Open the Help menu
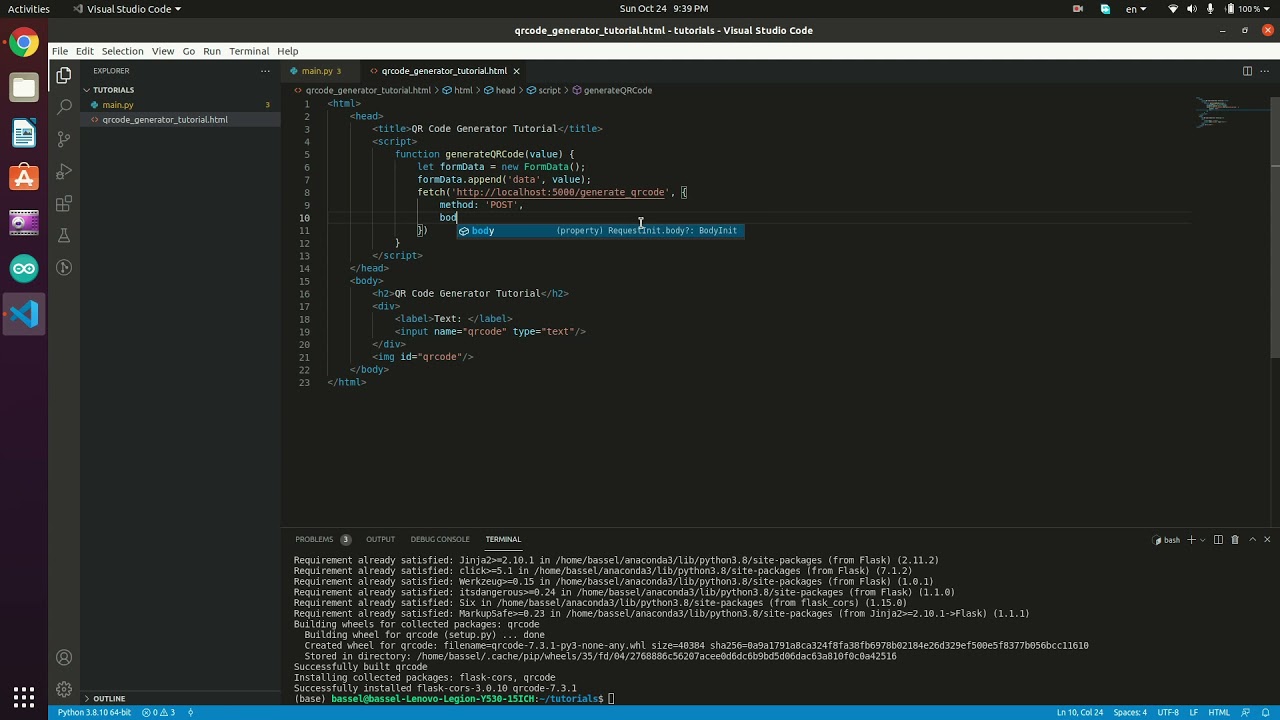 pos(288,51)
